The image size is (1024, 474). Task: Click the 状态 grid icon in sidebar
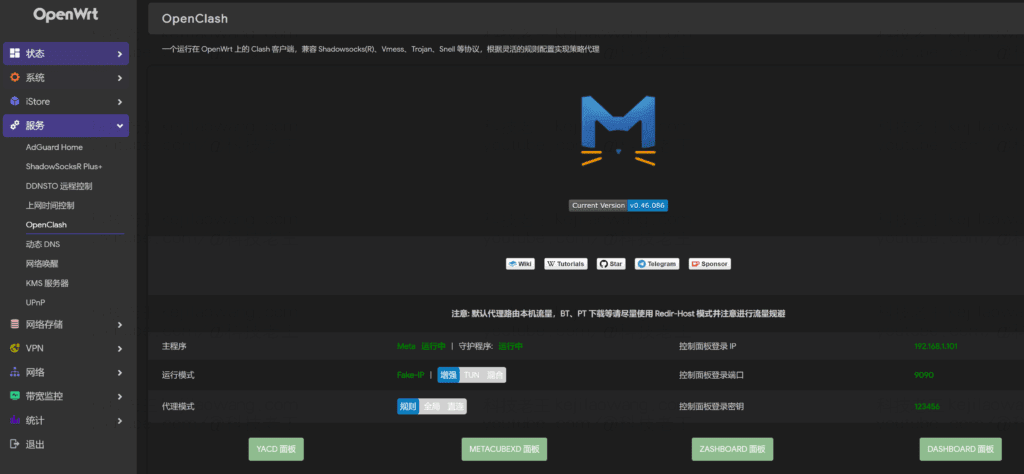click(x=14, y=54)
